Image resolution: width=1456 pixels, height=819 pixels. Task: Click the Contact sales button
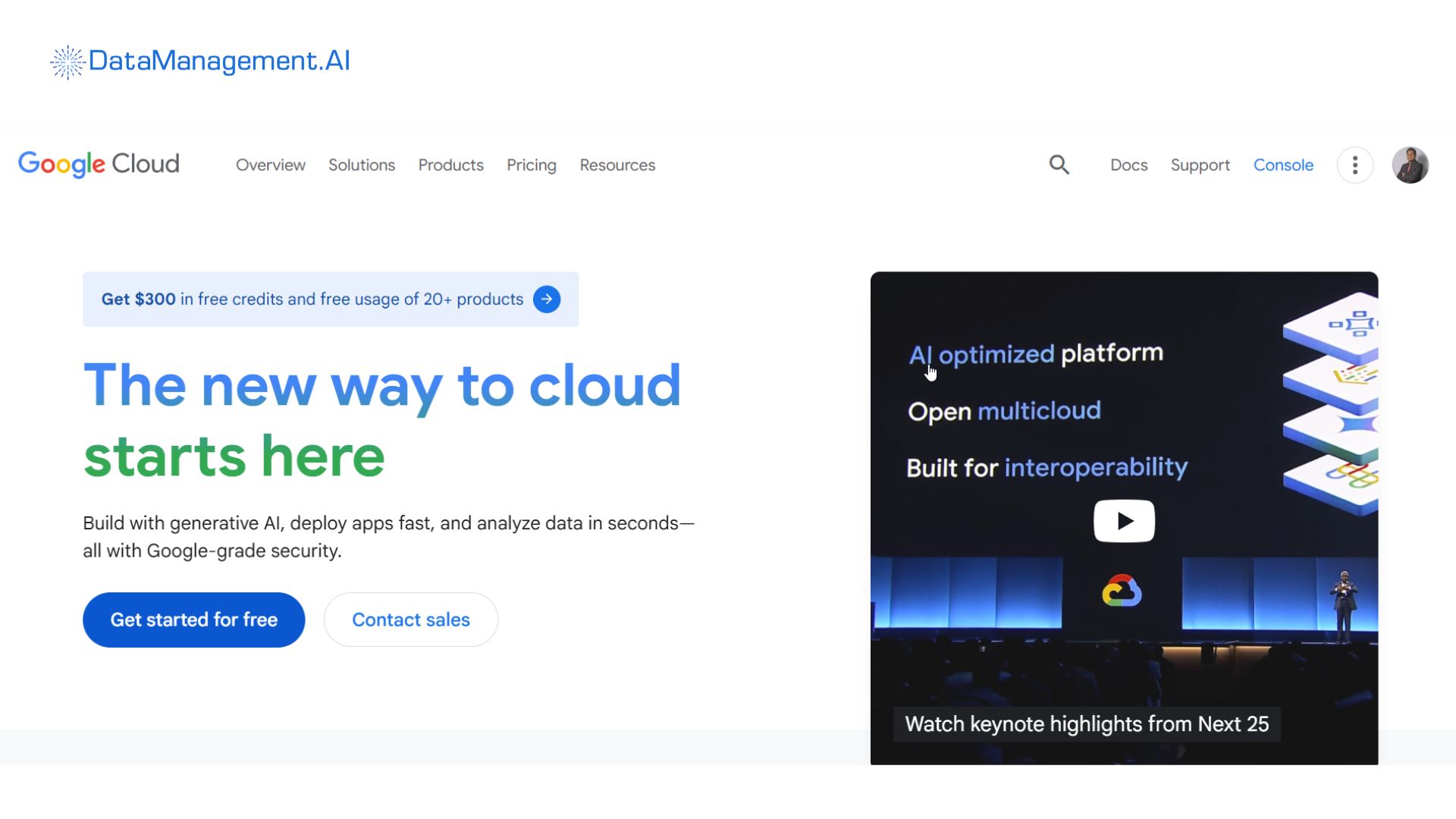[x=410, y=620]
